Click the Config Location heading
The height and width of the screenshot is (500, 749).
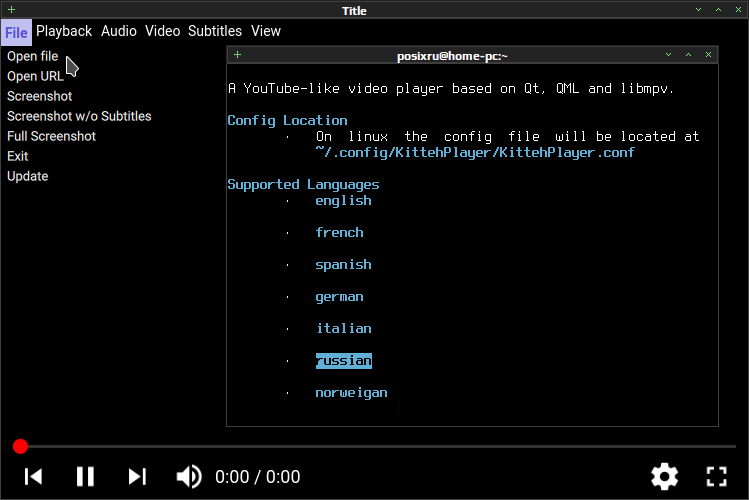pyautogui.click(x=288, y=120)
